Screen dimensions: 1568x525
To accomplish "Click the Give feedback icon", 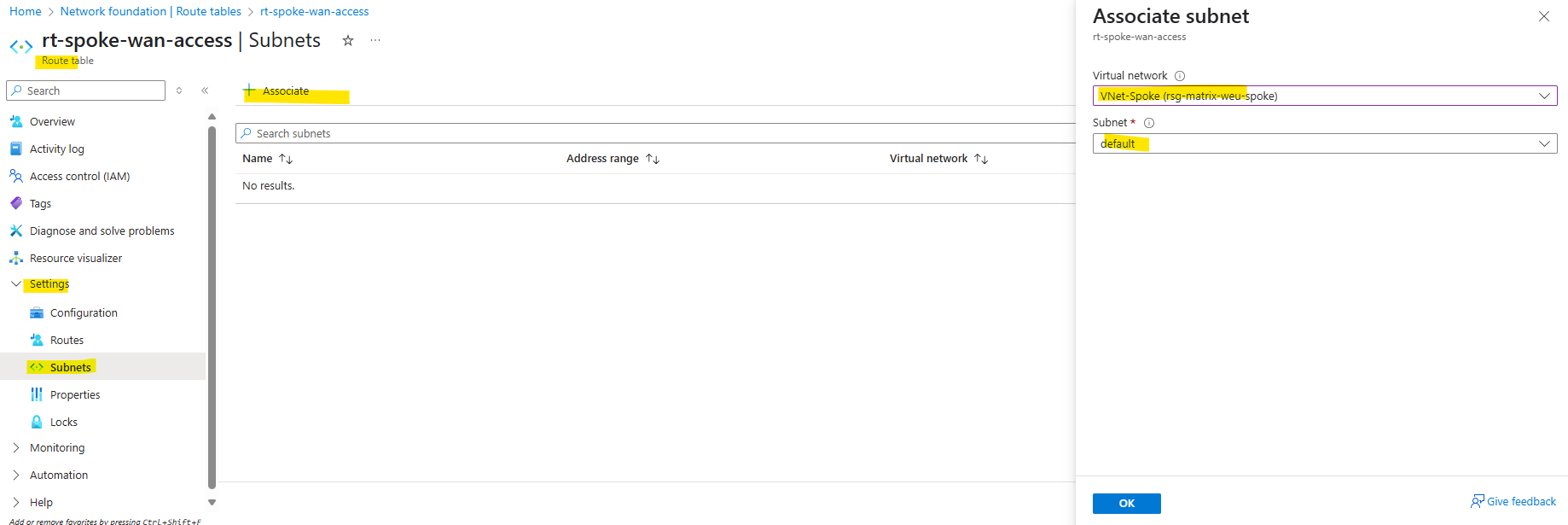I will 1478,502.
